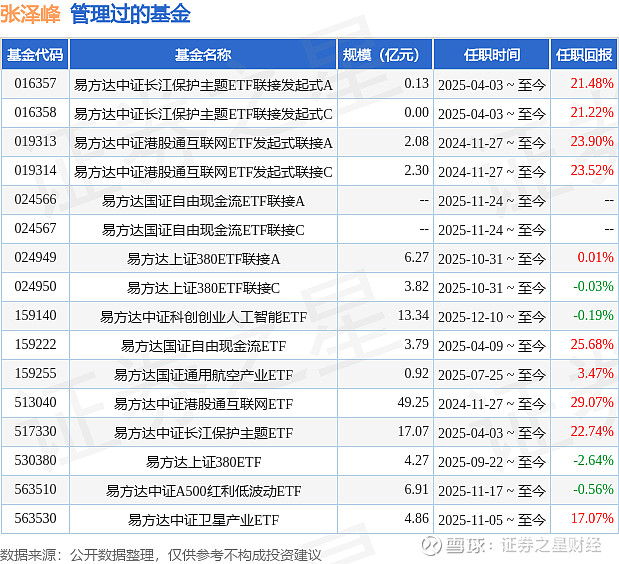The width and height of the screenshot is (619, 564).
Task: Click 易方达中证长江保护主题ETF联接发起式C name
Action: point(203,114)
